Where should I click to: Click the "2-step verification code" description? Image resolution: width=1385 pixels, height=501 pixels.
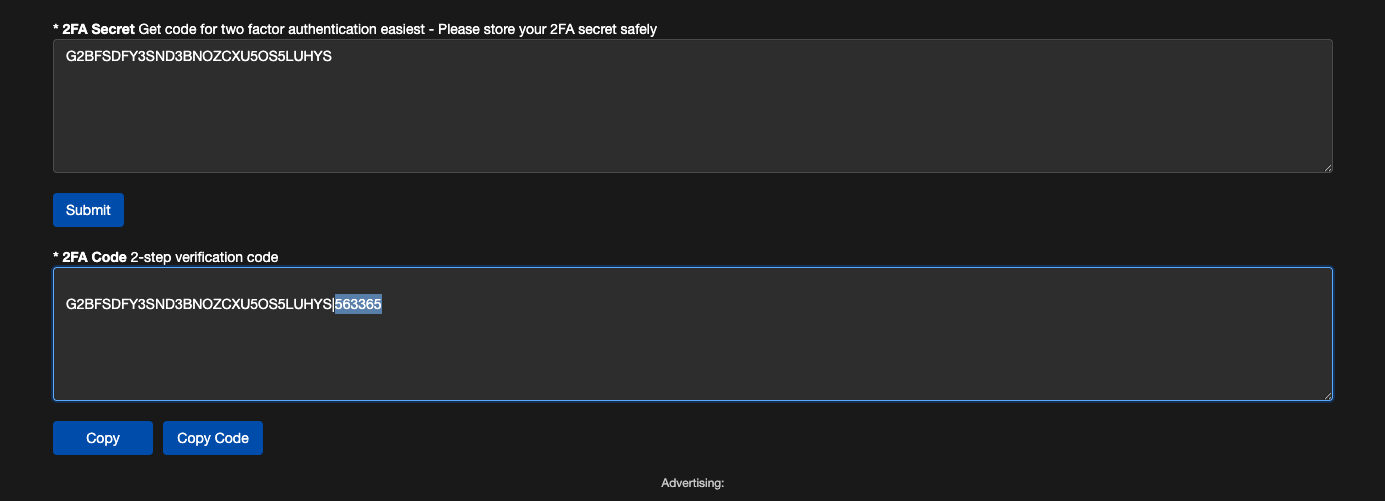click(x=204, y=257)
